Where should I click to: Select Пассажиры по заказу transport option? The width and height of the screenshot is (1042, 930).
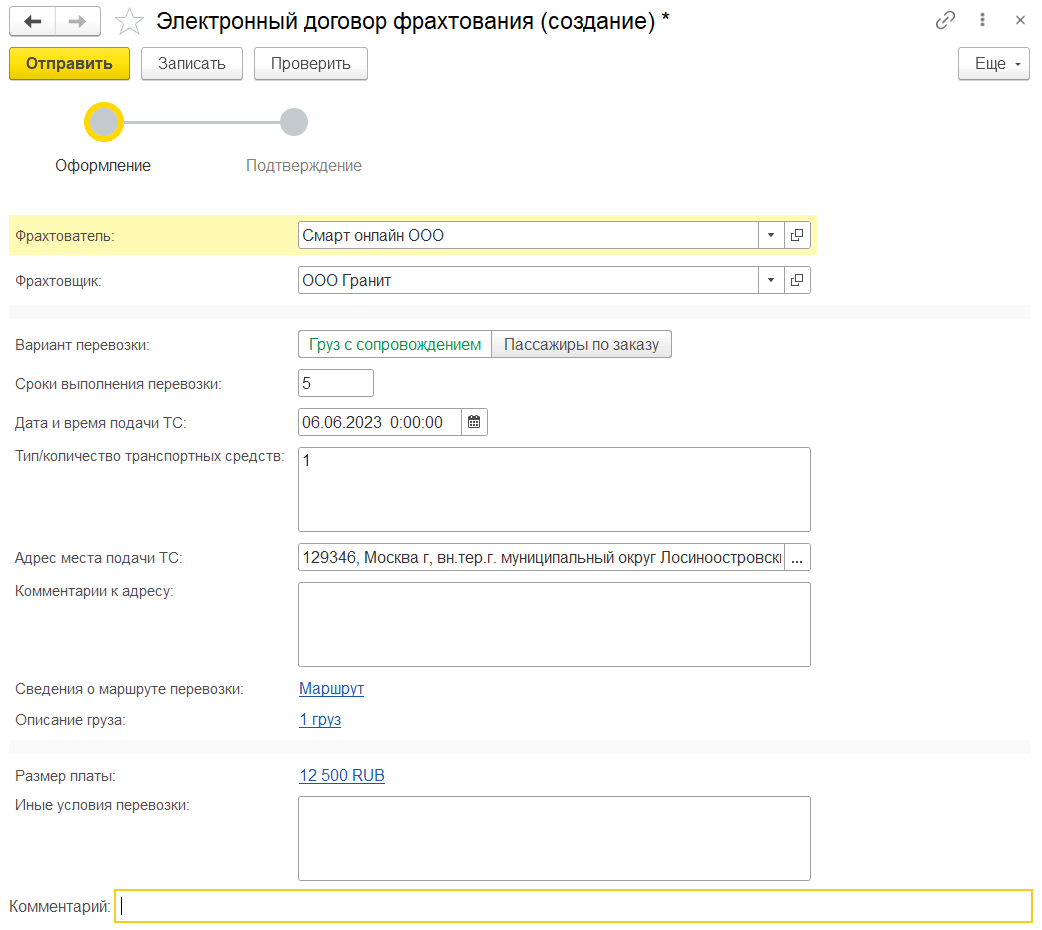[x=581, y=344]
